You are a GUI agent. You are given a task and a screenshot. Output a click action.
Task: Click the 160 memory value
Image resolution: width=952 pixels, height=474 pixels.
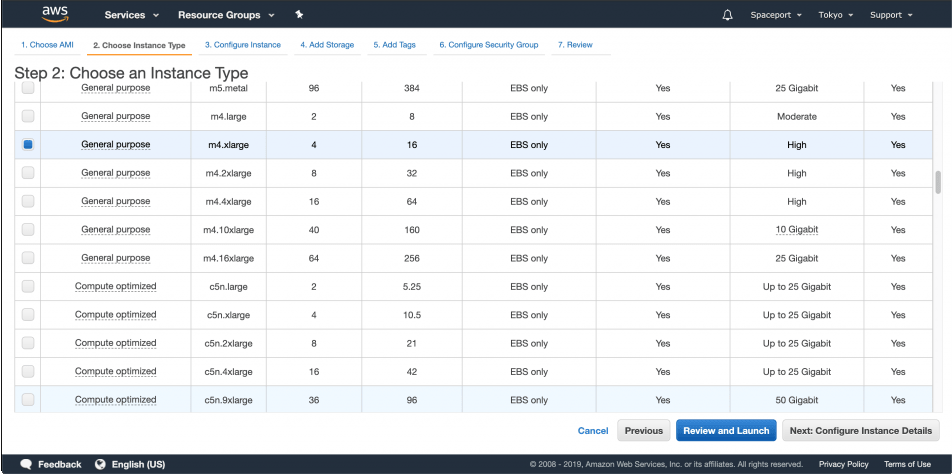click(412, 230)
